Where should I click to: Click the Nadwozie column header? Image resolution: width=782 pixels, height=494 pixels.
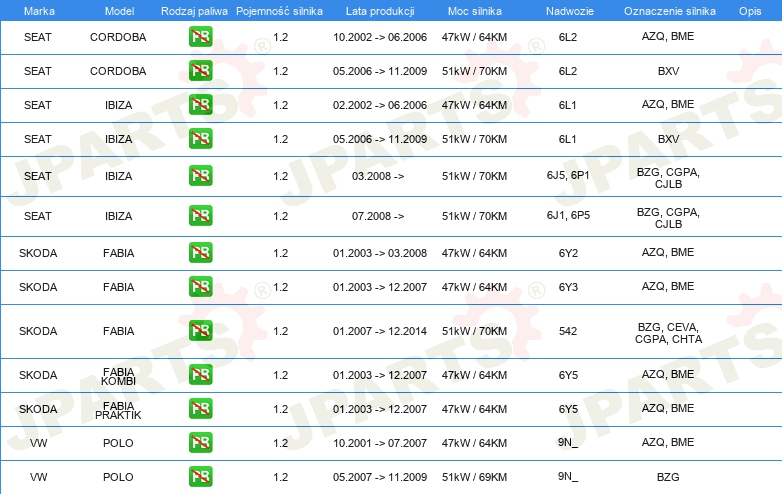[x=567, y=9]
